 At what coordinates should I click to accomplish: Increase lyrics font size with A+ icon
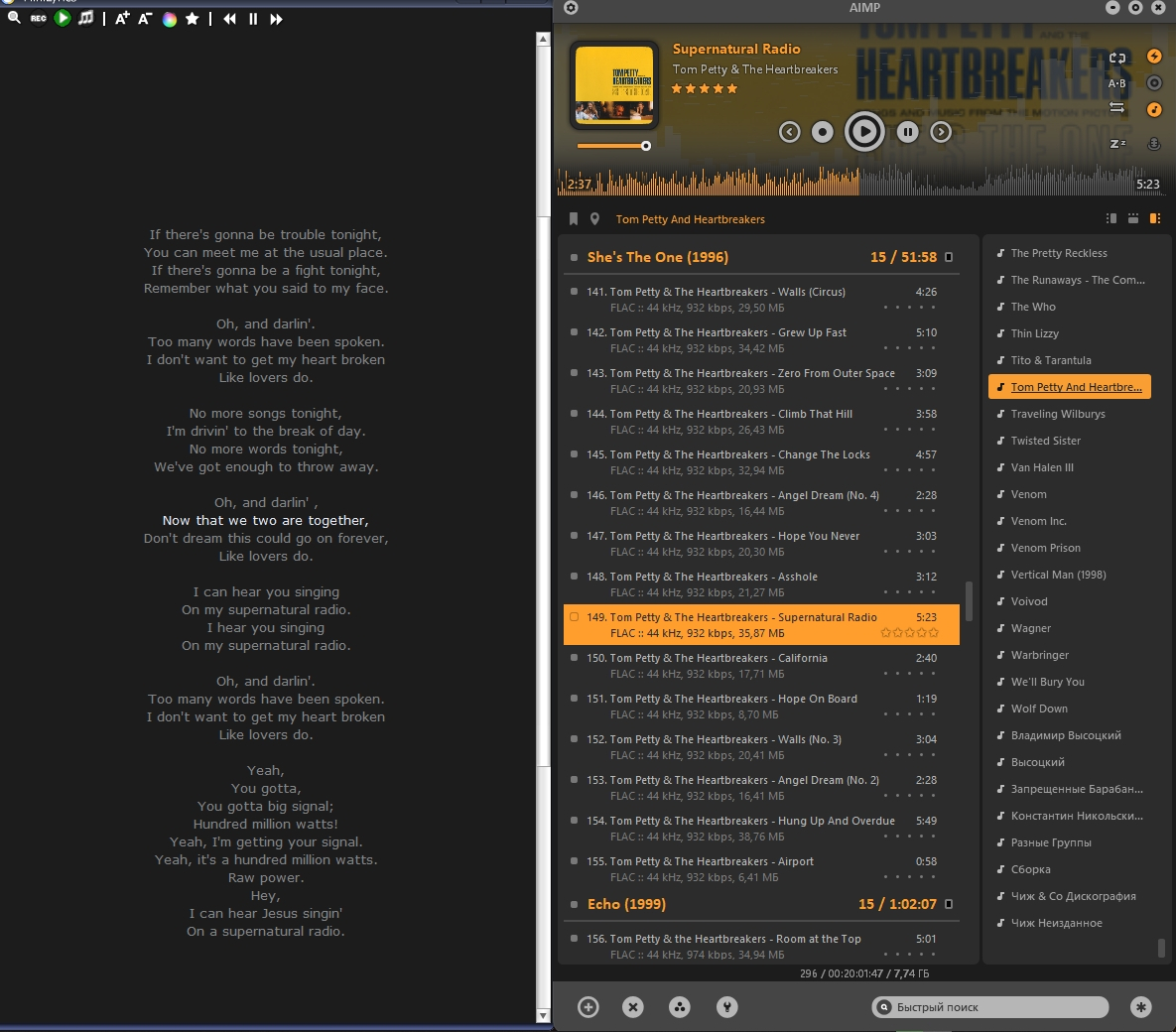(122, 19)
